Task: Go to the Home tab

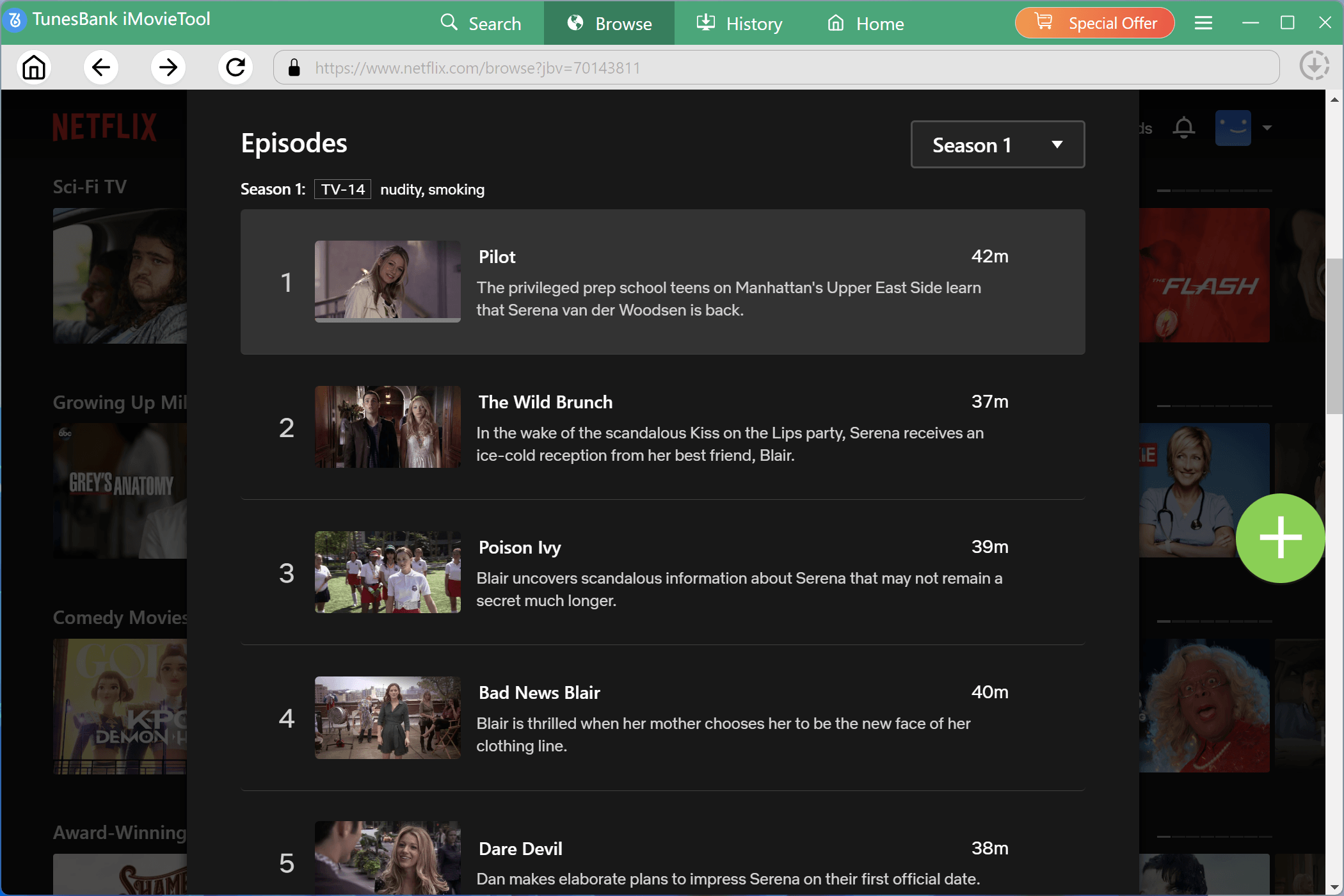Action: [865, 24]
